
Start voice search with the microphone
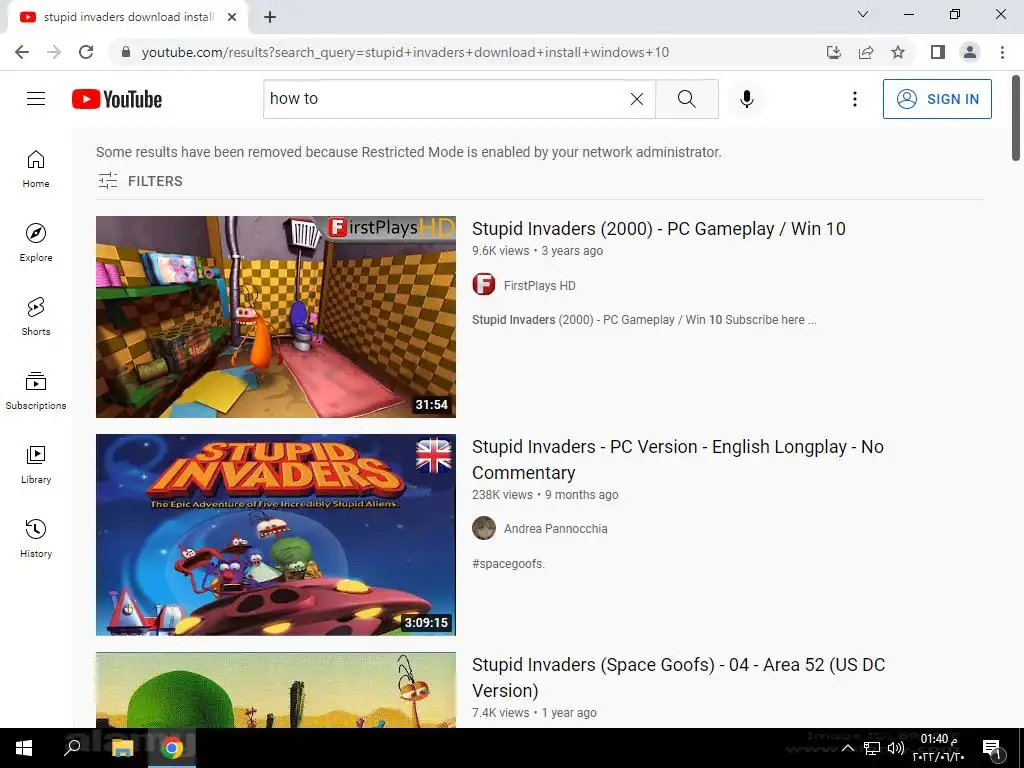coord(746,99)
